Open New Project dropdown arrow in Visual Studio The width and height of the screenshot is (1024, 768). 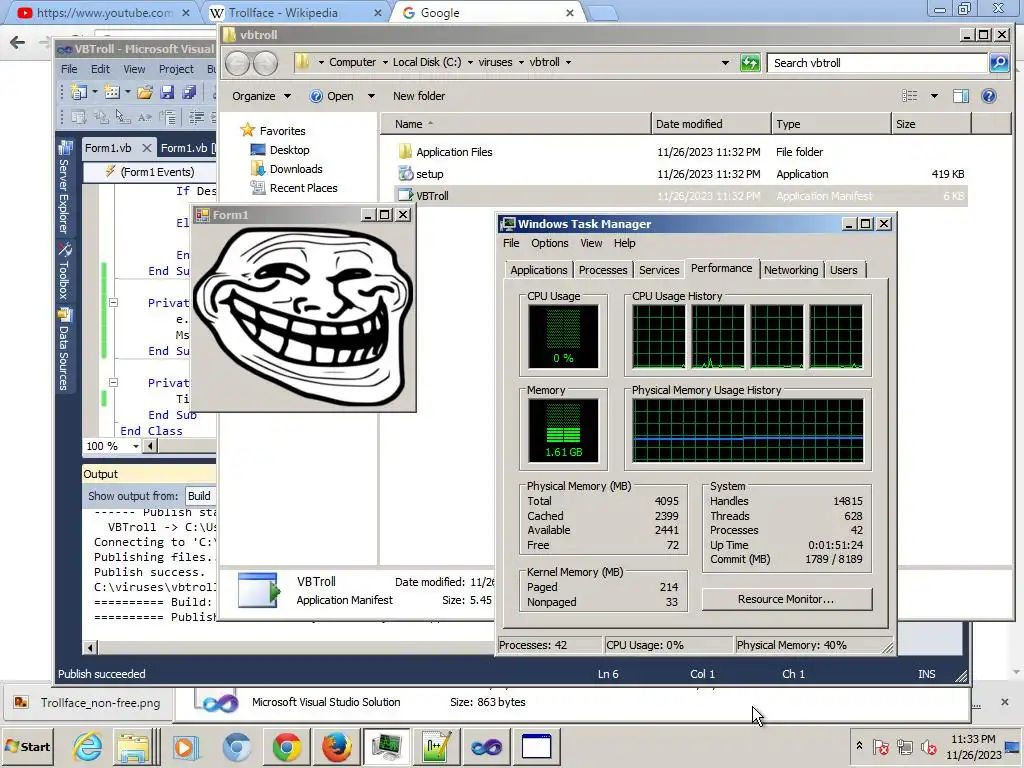[x=95, y=92]
